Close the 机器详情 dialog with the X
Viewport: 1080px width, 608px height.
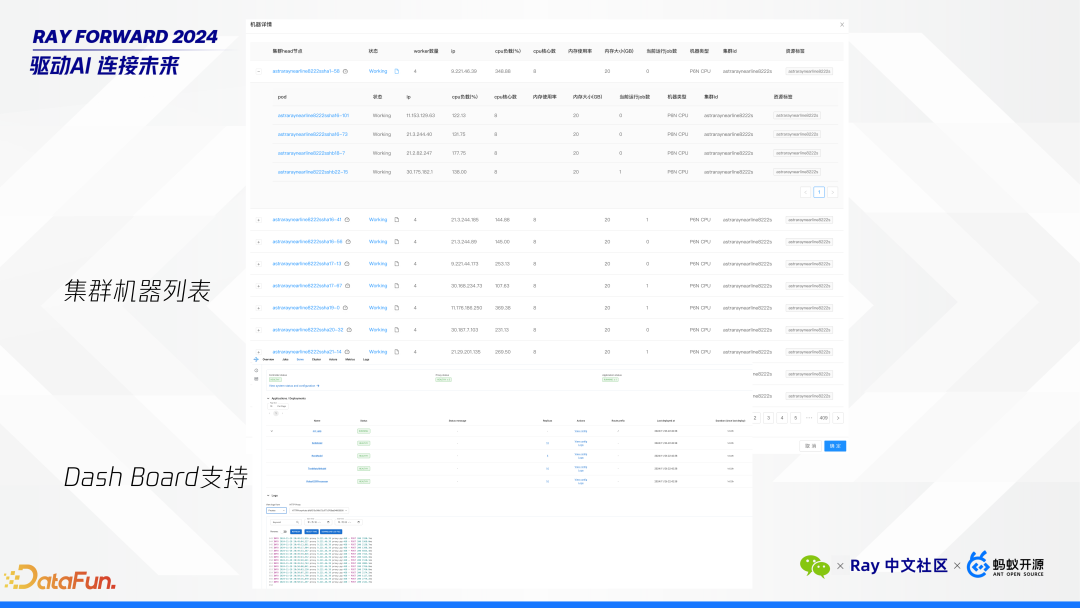click(x=841, y=24)
